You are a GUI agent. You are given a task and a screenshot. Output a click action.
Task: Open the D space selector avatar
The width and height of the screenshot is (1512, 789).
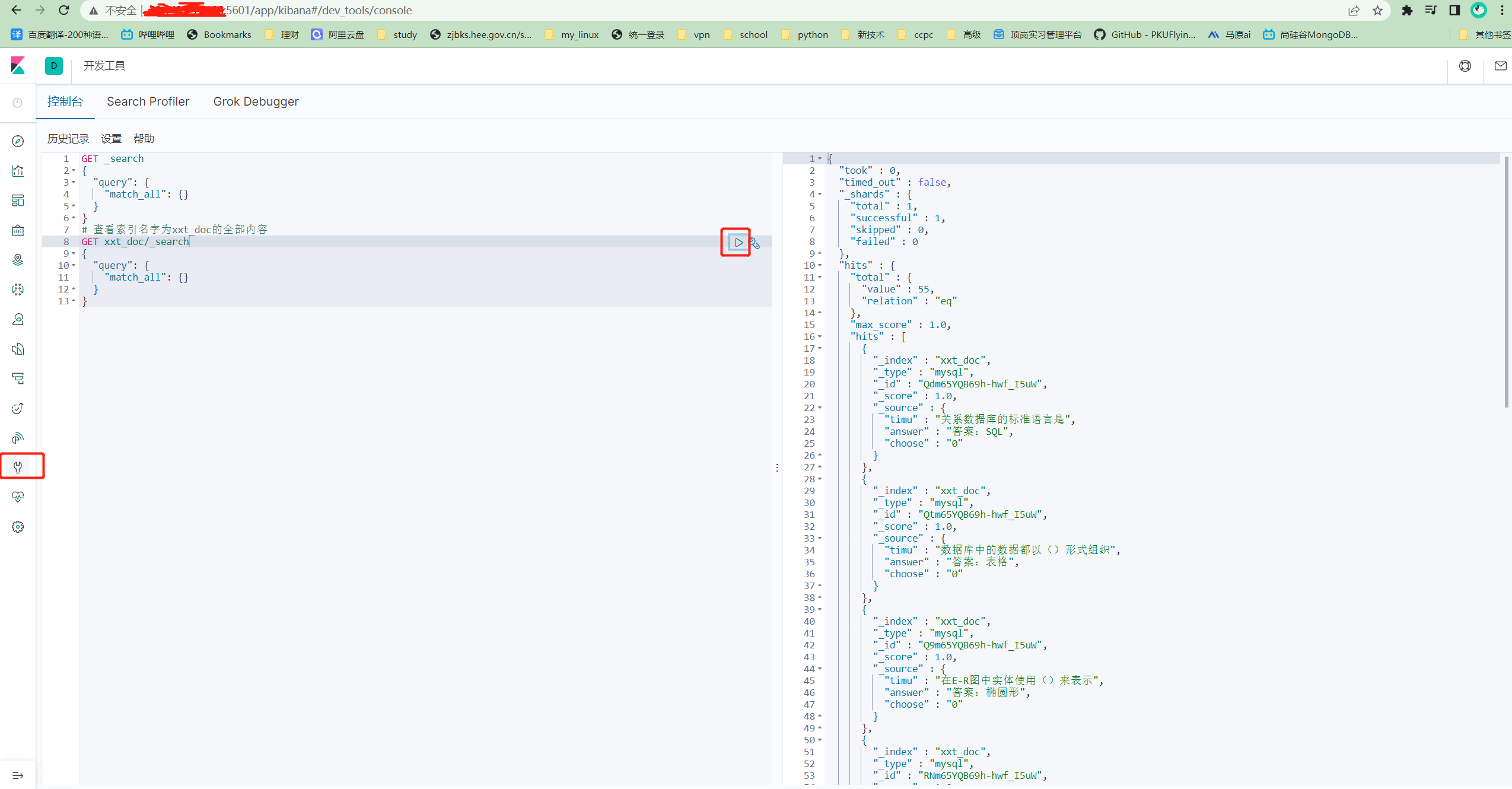pyautogui.click(x=54, y=65)
